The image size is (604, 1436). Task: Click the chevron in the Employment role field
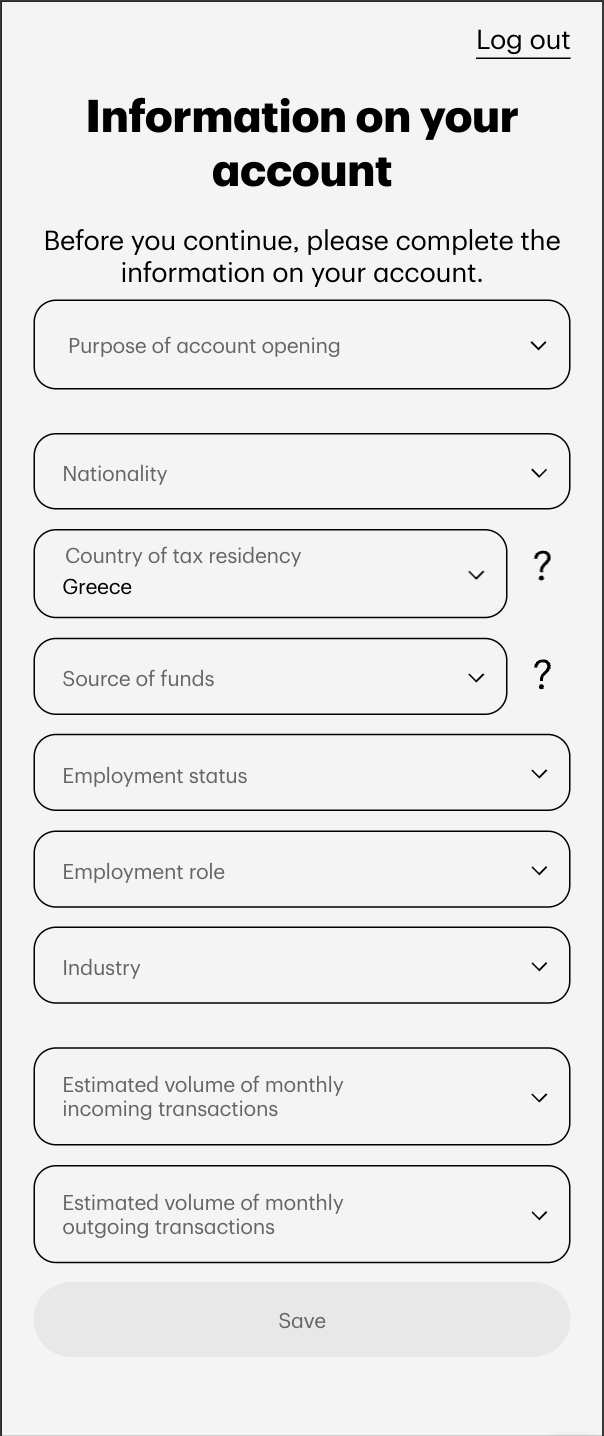539,871
